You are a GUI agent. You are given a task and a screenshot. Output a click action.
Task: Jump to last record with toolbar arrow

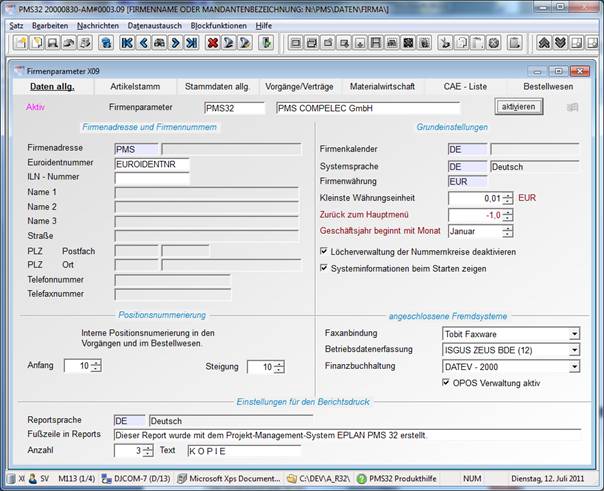191,43
